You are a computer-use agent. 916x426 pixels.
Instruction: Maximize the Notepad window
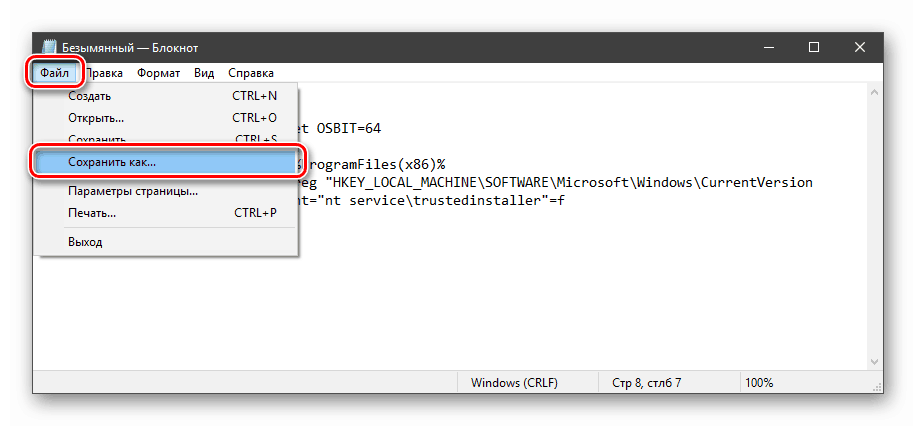pyautogui.click(x=814, y=47)
